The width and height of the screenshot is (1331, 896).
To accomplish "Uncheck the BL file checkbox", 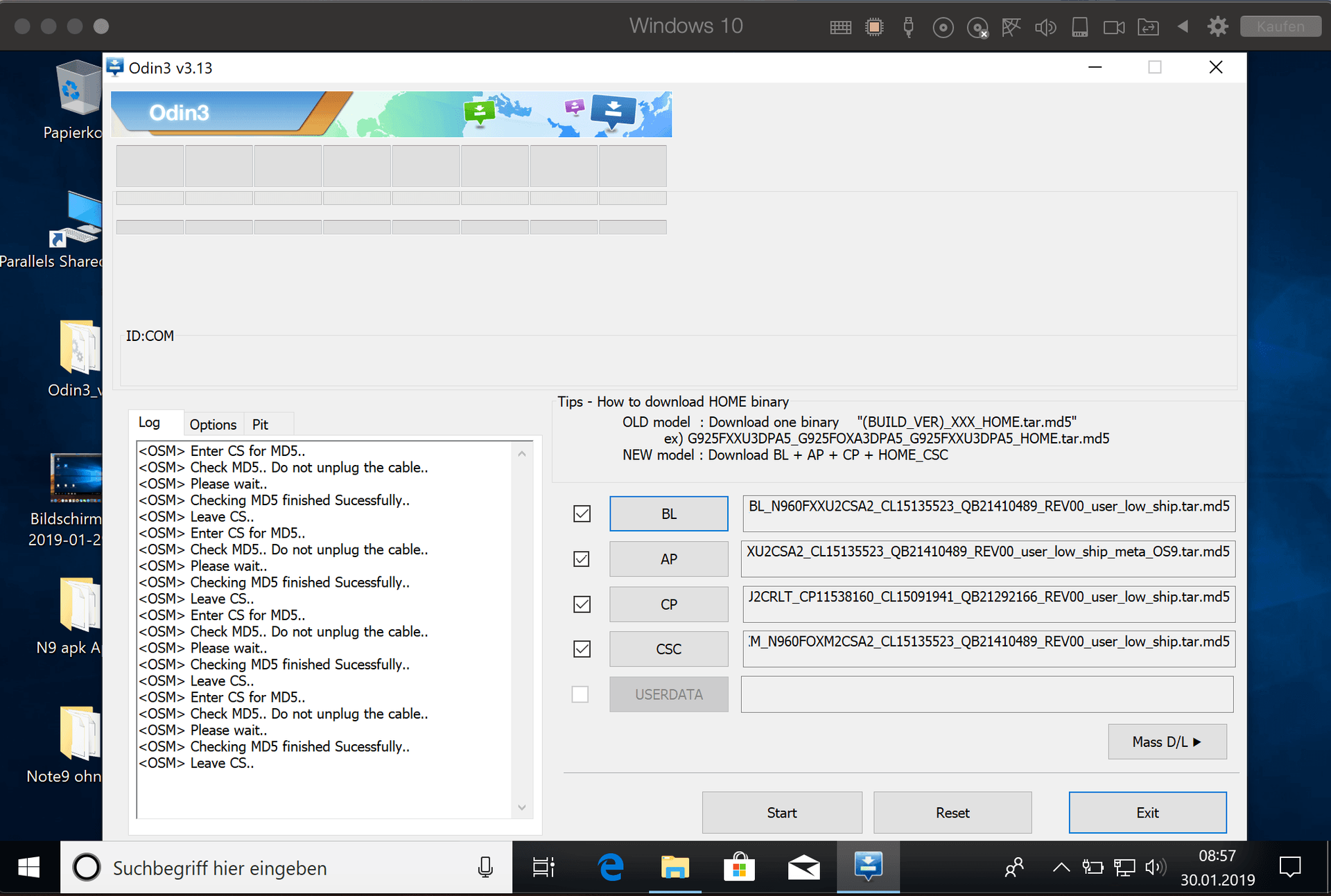I will pos(582,513).
